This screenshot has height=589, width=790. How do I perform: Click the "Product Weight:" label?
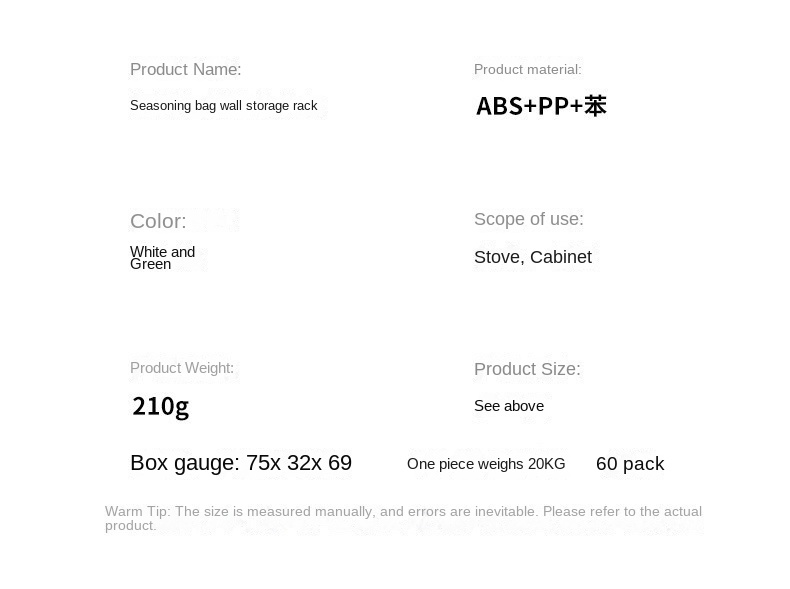182,368
